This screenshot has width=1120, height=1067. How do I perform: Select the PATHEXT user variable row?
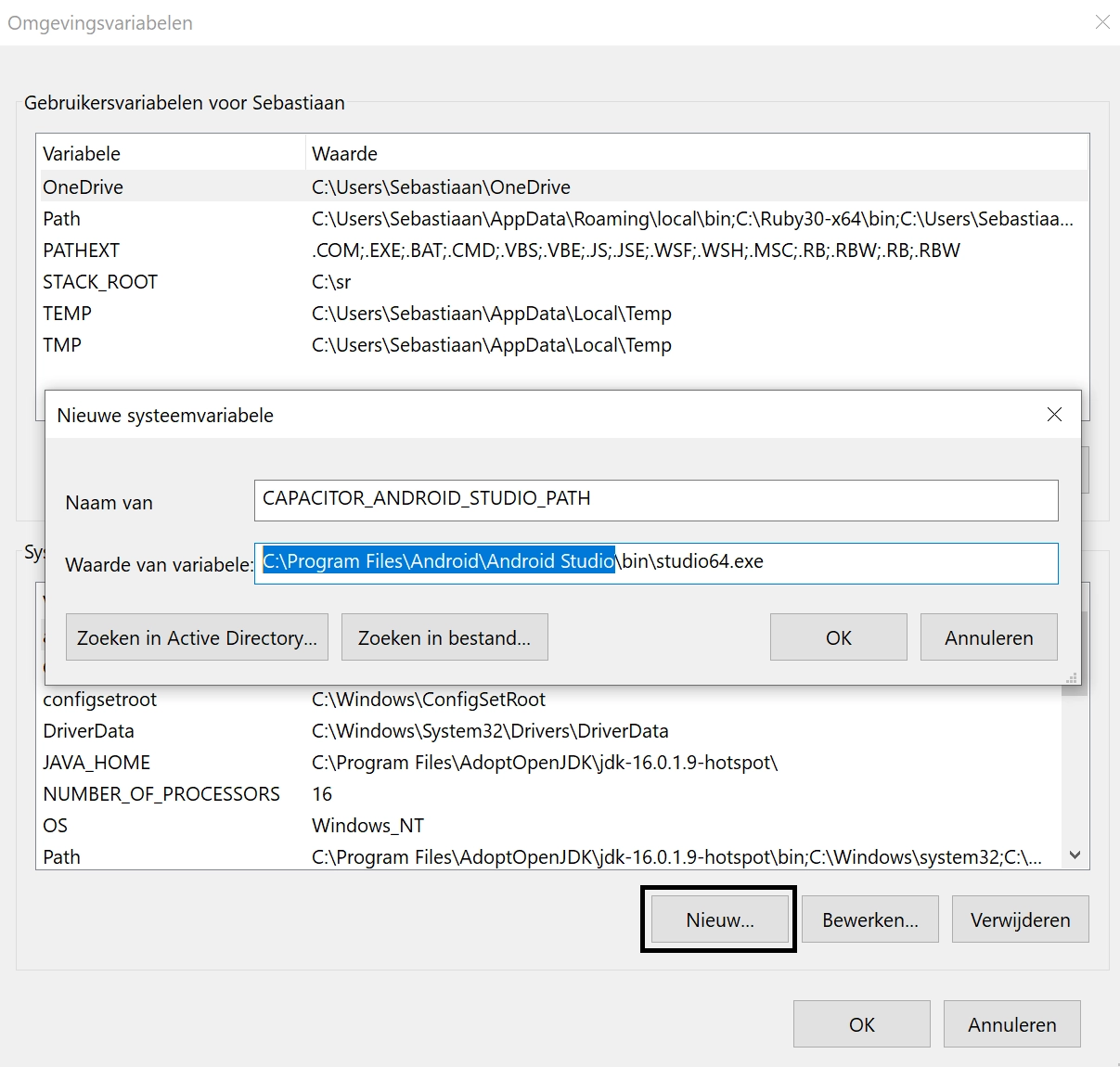pos(82,251)
